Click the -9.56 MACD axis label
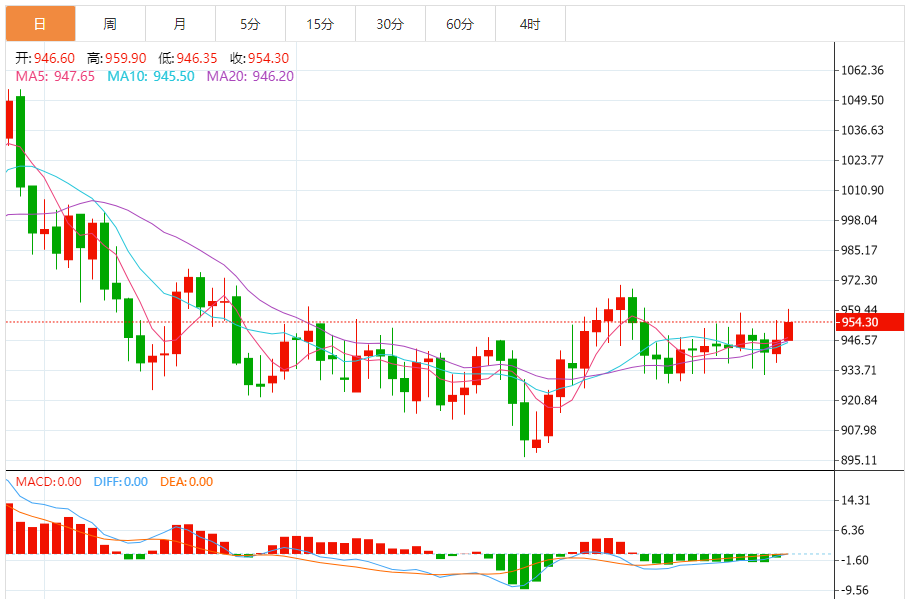 coord(855,590)
